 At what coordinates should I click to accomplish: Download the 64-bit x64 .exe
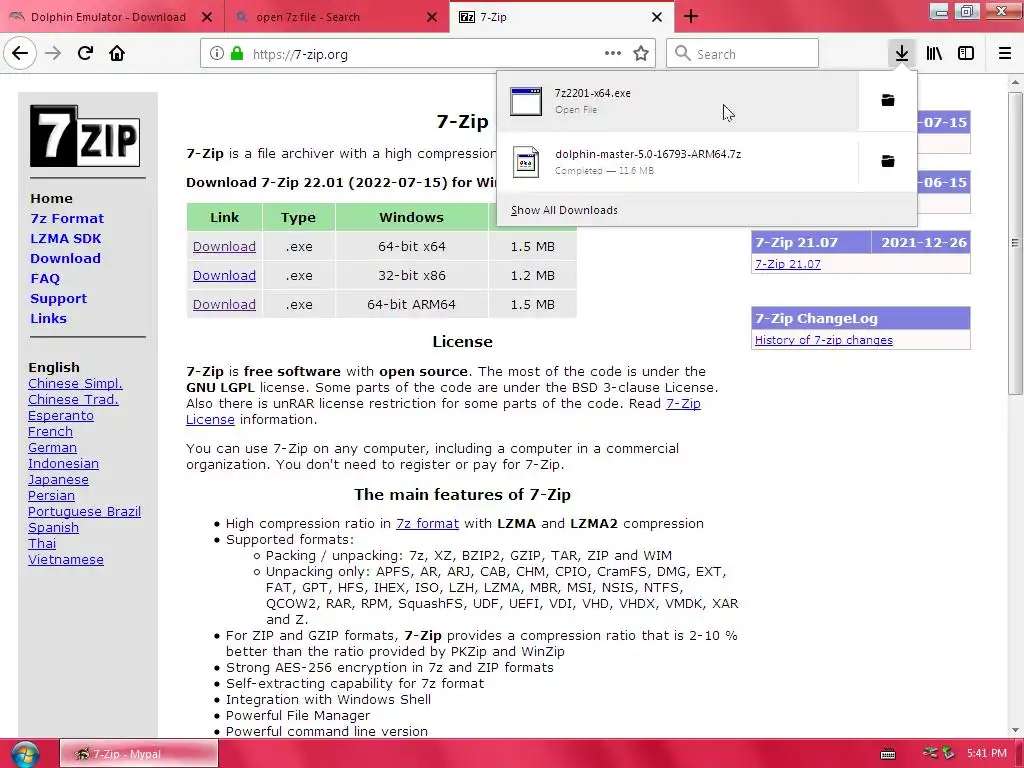[x=224, y=246]
